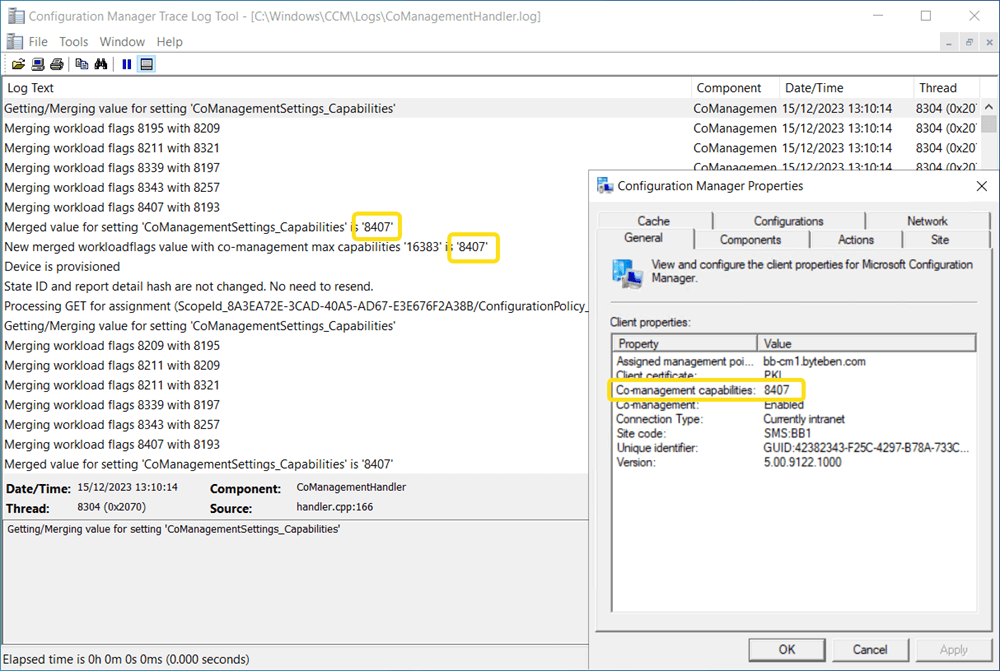Viewport: 1000px width, 671px height.
Task: Close the Configuration Manager Properties dialog
Action: click(982, 186)
